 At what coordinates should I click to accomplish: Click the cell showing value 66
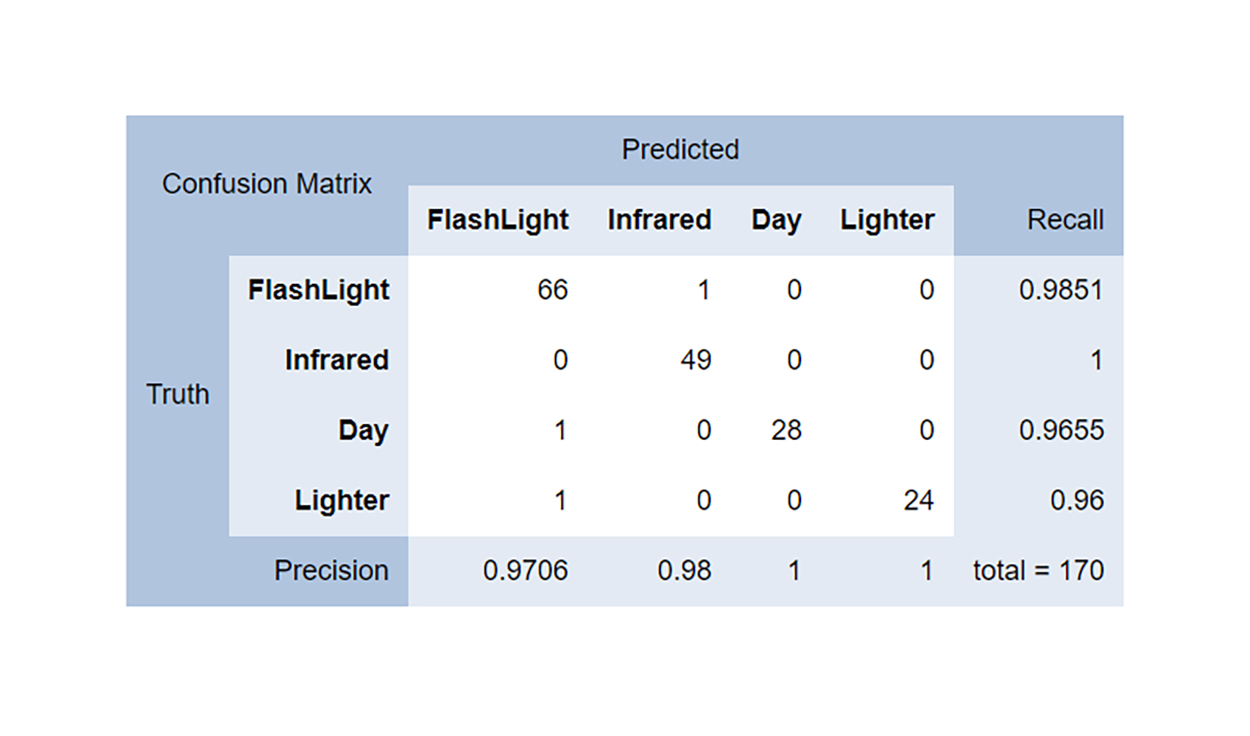[x=552, y=290]
